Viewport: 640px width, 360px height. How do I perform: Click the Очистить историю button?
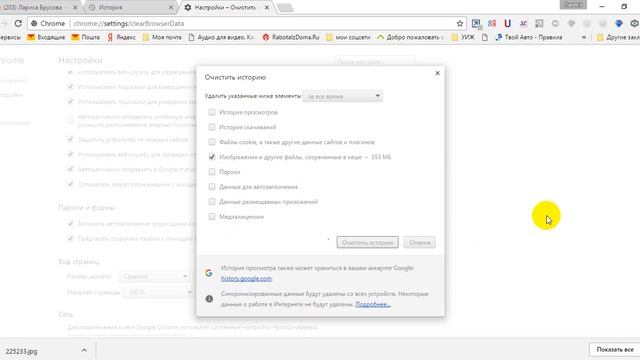[x=367, y=242]
